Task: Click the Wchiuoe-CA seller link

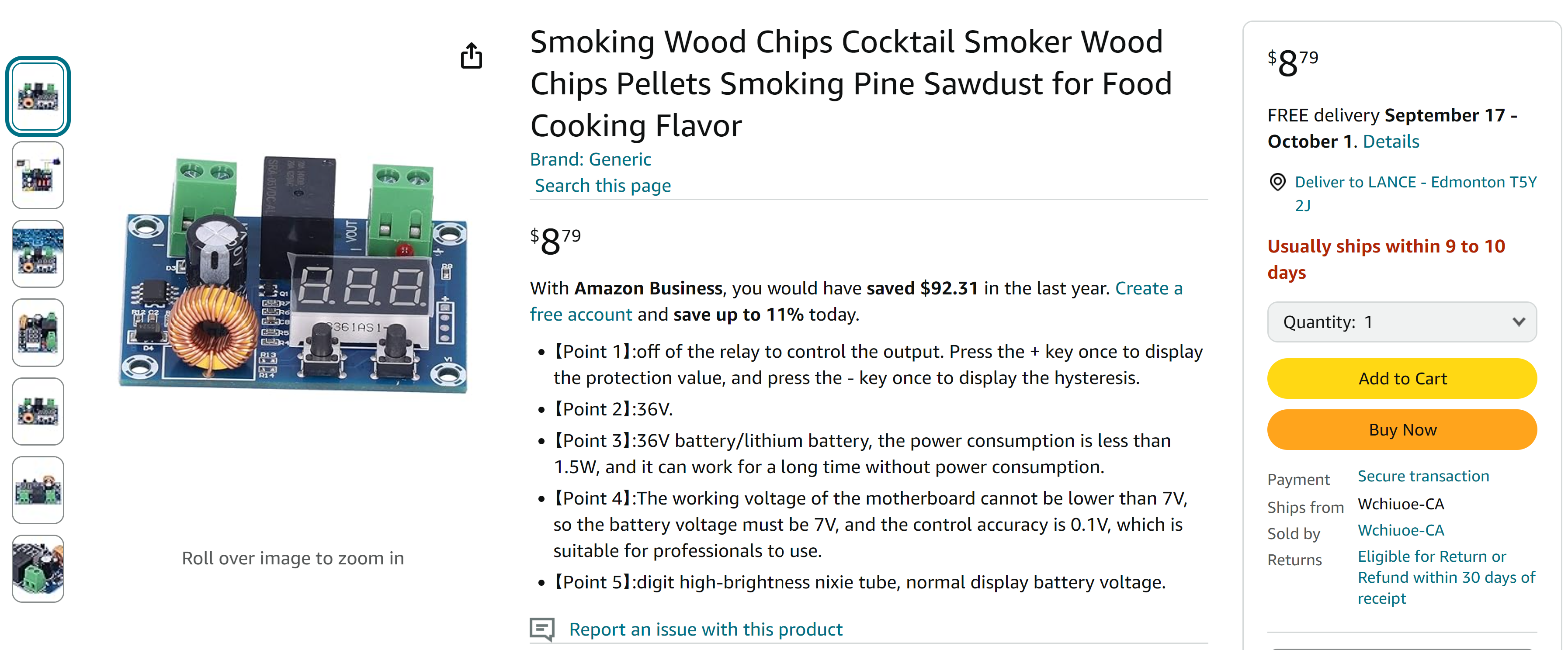Action: [x=1401, y=530]
